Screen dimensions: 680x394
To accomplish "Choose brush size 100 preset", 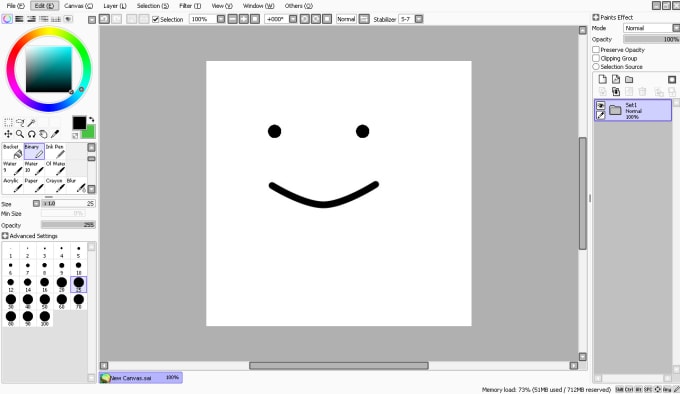I will pos(45,318).
